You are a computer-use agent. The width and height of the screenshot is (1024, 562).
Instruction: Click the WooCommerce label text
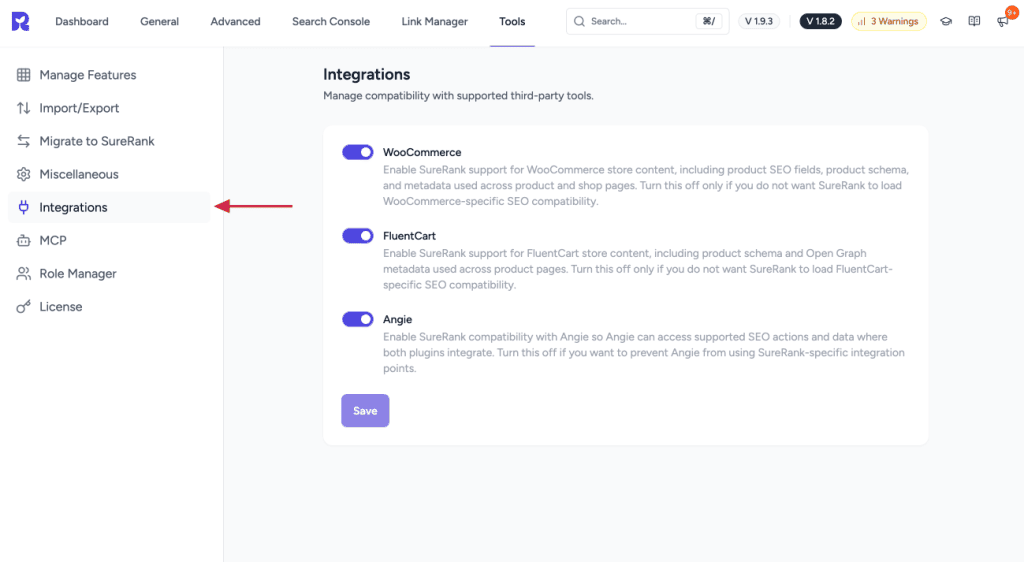pyautogui.click(x=422, y=152)
